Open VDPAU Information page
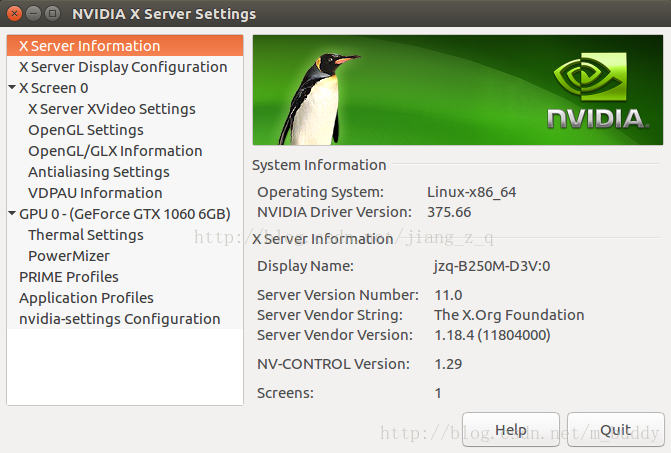Image resolution: width=671 pixels, height=453 pixels. [x=95, y=193]
